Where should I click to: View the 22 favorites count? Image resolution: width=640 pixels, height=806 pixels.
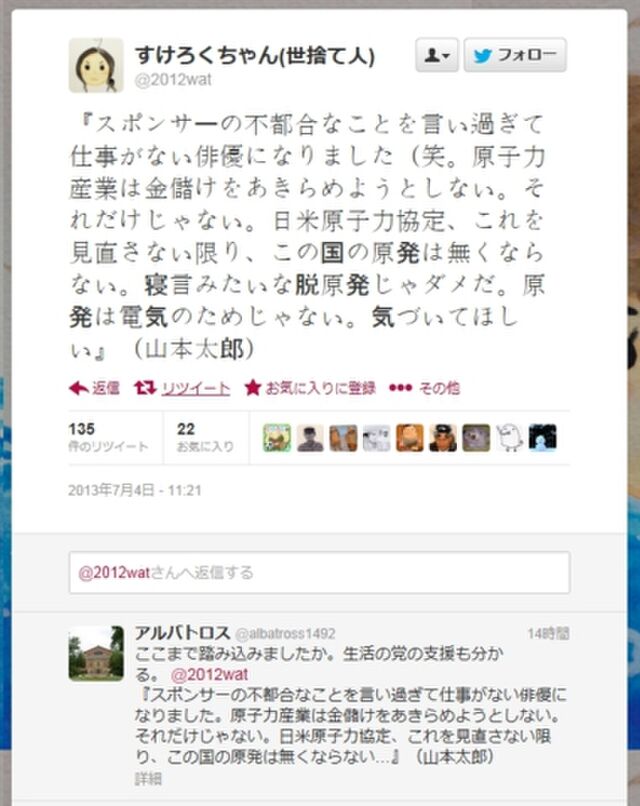[x=205, y=437]
